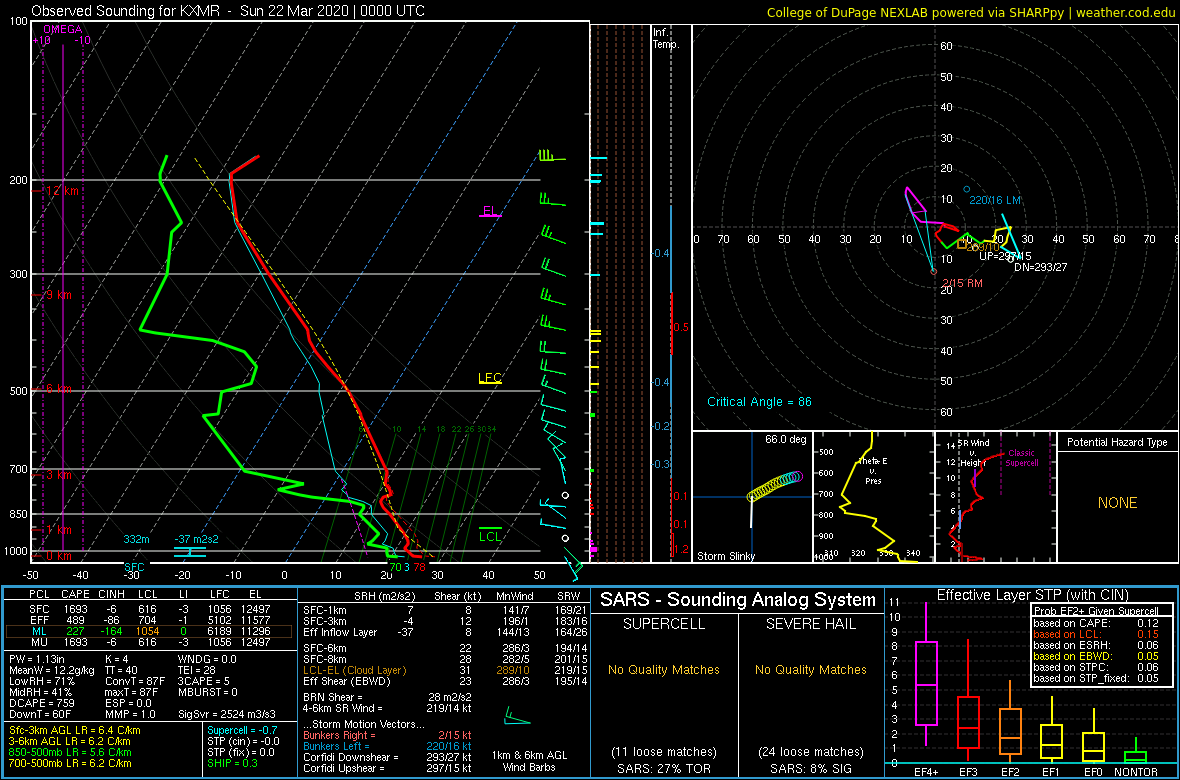Click the 'Sfc-3km AGL LR = 6.4 C/km' row
Viewport: 1180px width, 780px height.
tap(75, 731)
